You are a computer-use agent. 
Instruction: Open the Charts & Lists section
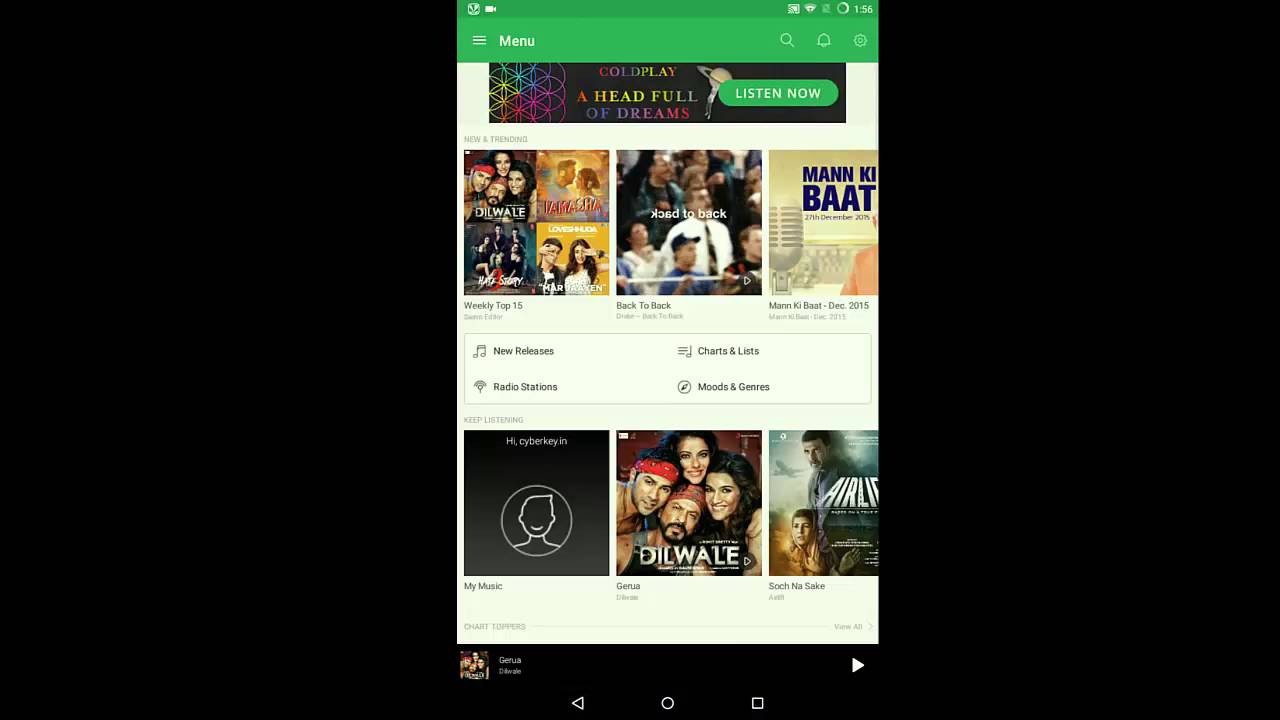[769, 351]
